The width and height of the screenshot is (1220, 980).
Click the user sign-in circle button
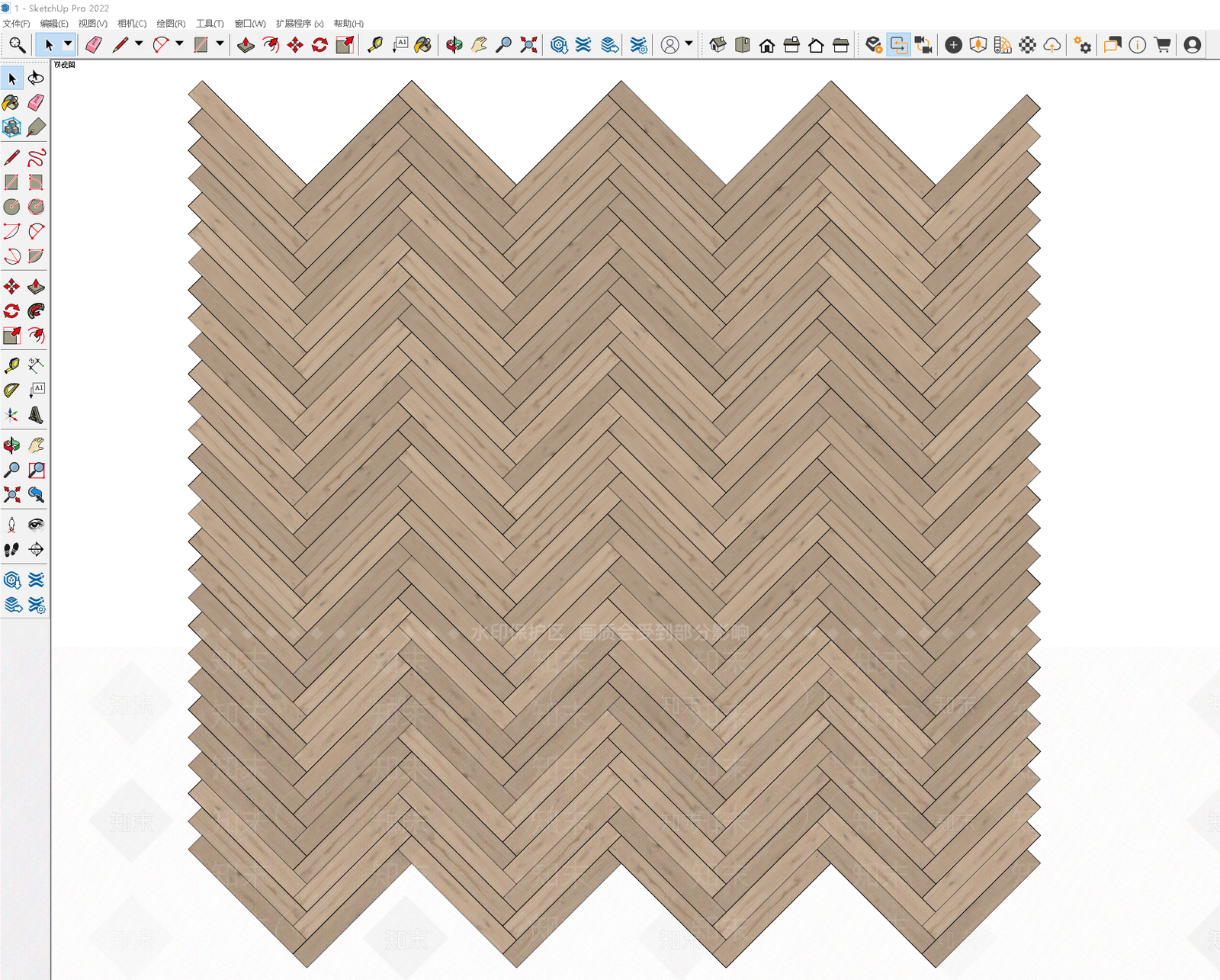tap(669, 45)
